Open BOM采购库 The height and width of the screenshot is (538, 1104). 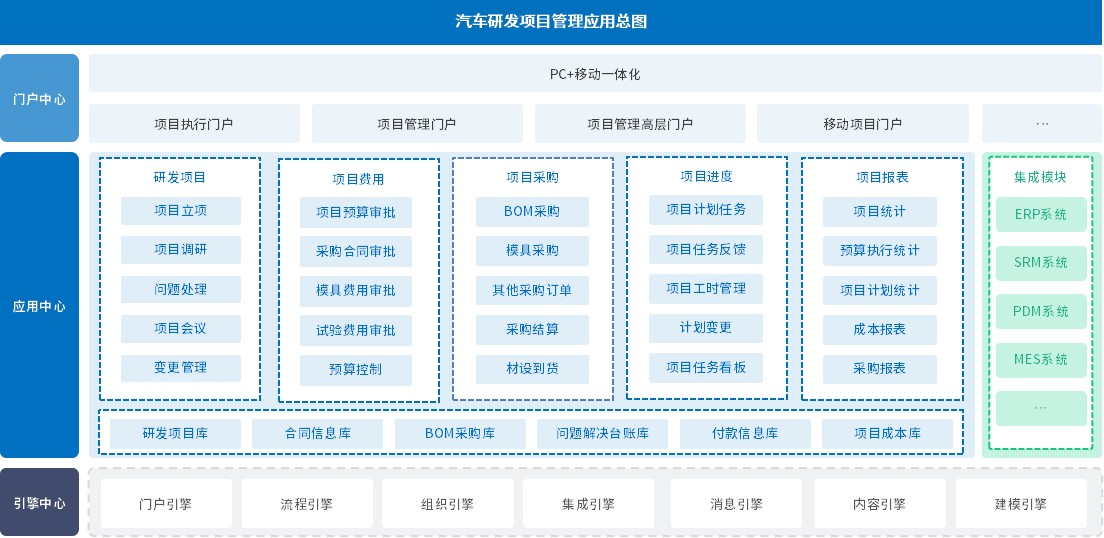460,434
